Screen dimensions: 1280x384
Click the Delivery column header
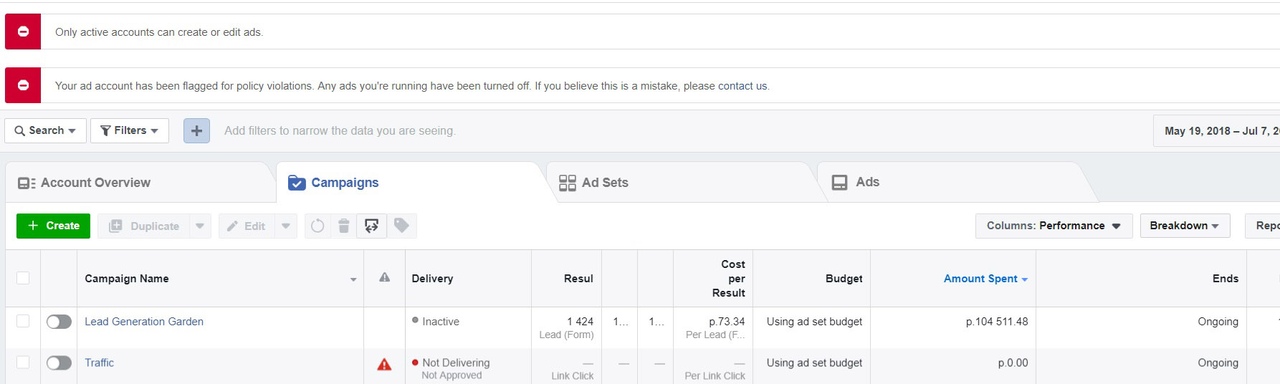(432, 279)
